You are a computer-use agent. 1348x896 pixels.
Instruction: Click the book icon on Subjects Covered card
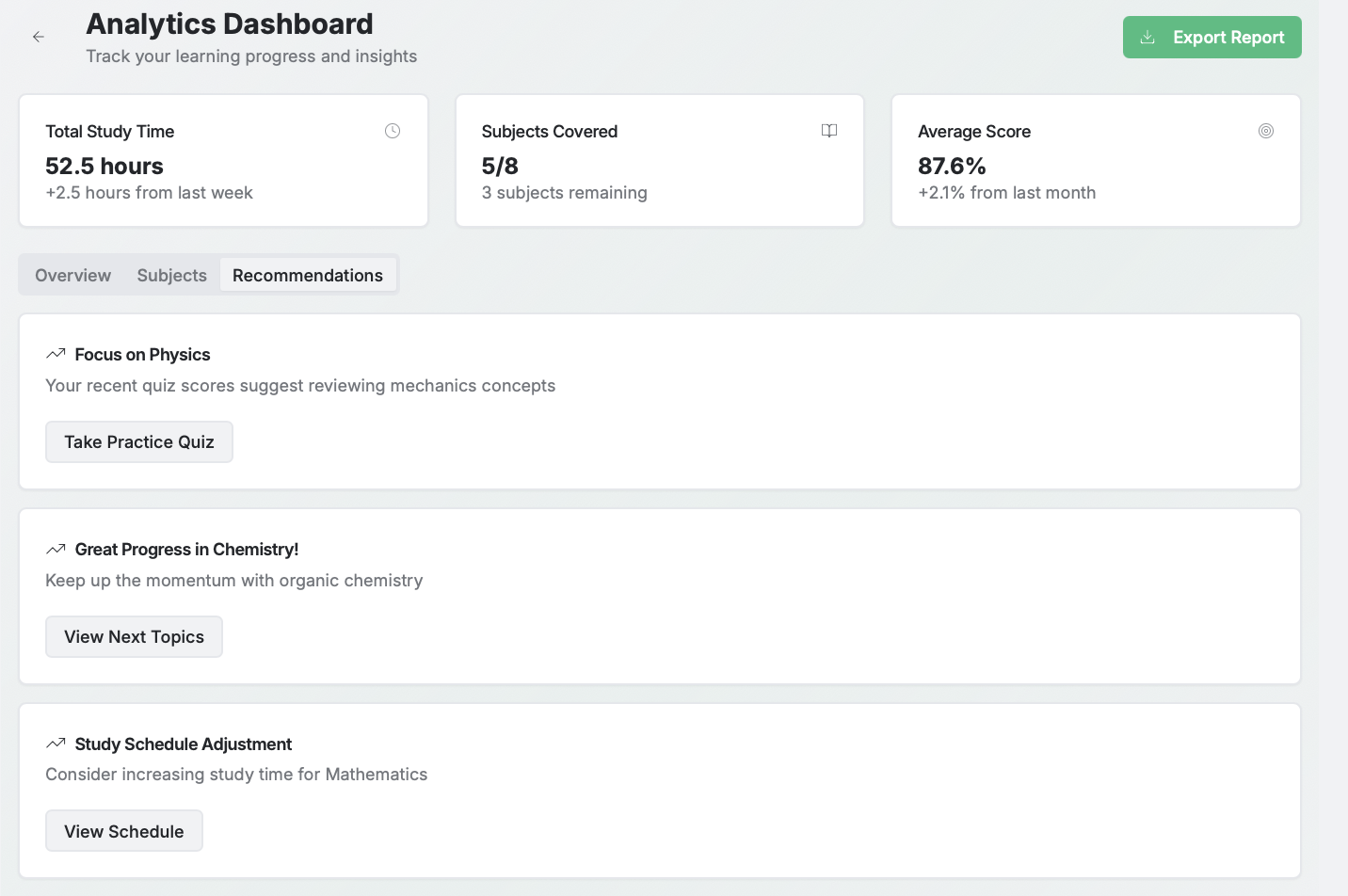click(x=829, y=131)
